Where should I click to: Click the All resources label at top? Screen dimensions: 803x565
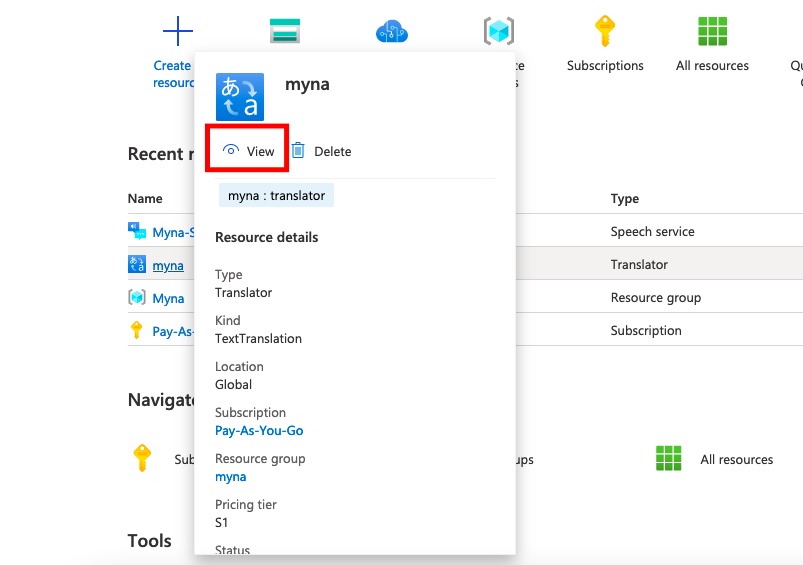click(x=712, y=66)
